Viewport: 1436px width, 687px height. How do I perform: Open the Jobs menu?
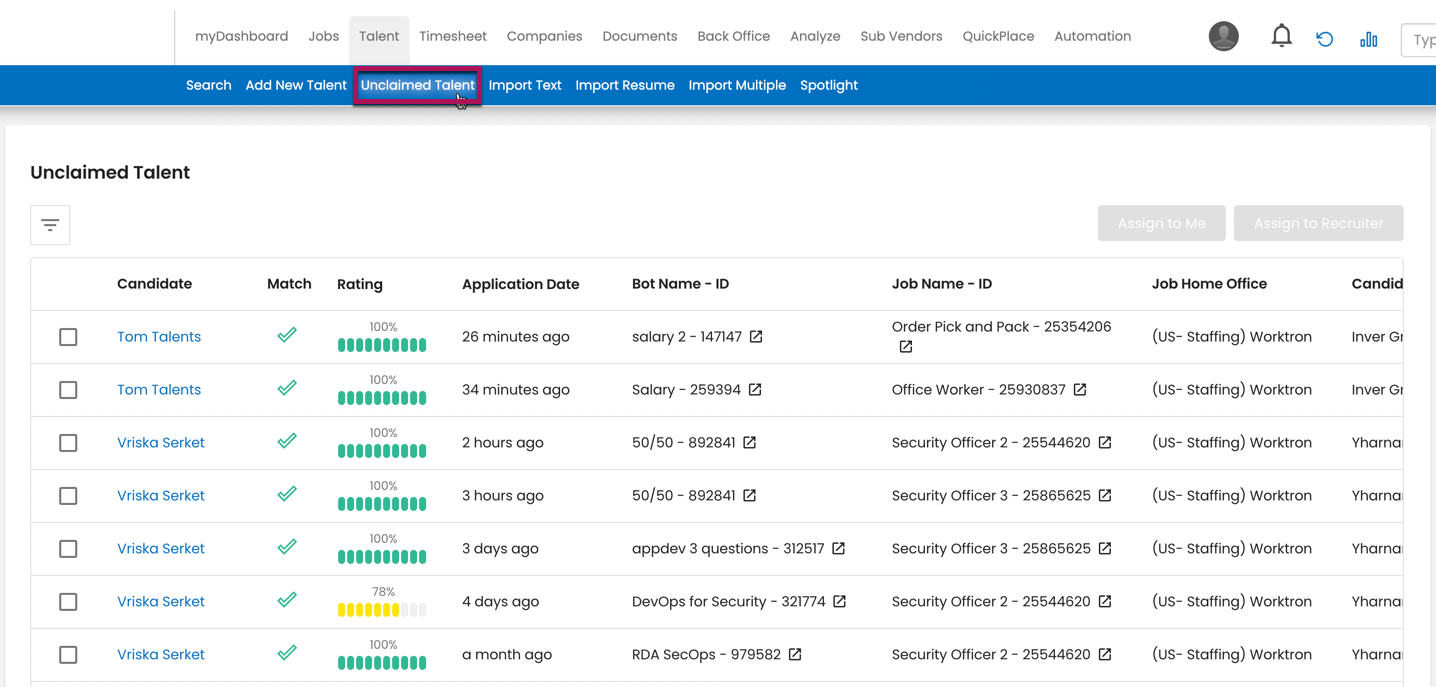tap(323, 36)
